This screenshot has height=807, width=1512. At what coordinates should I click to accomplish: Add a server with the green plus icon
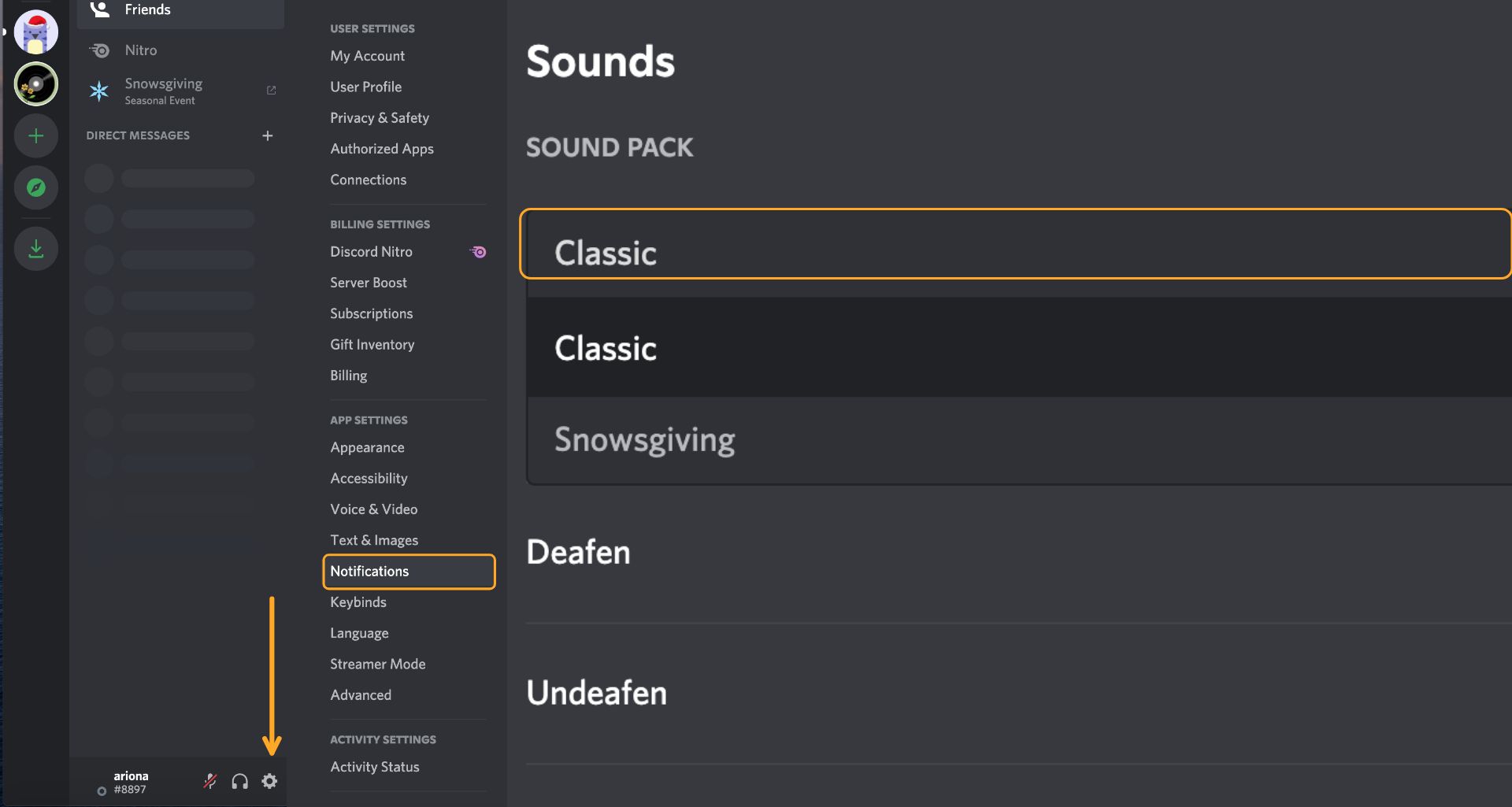click(35, 135)
